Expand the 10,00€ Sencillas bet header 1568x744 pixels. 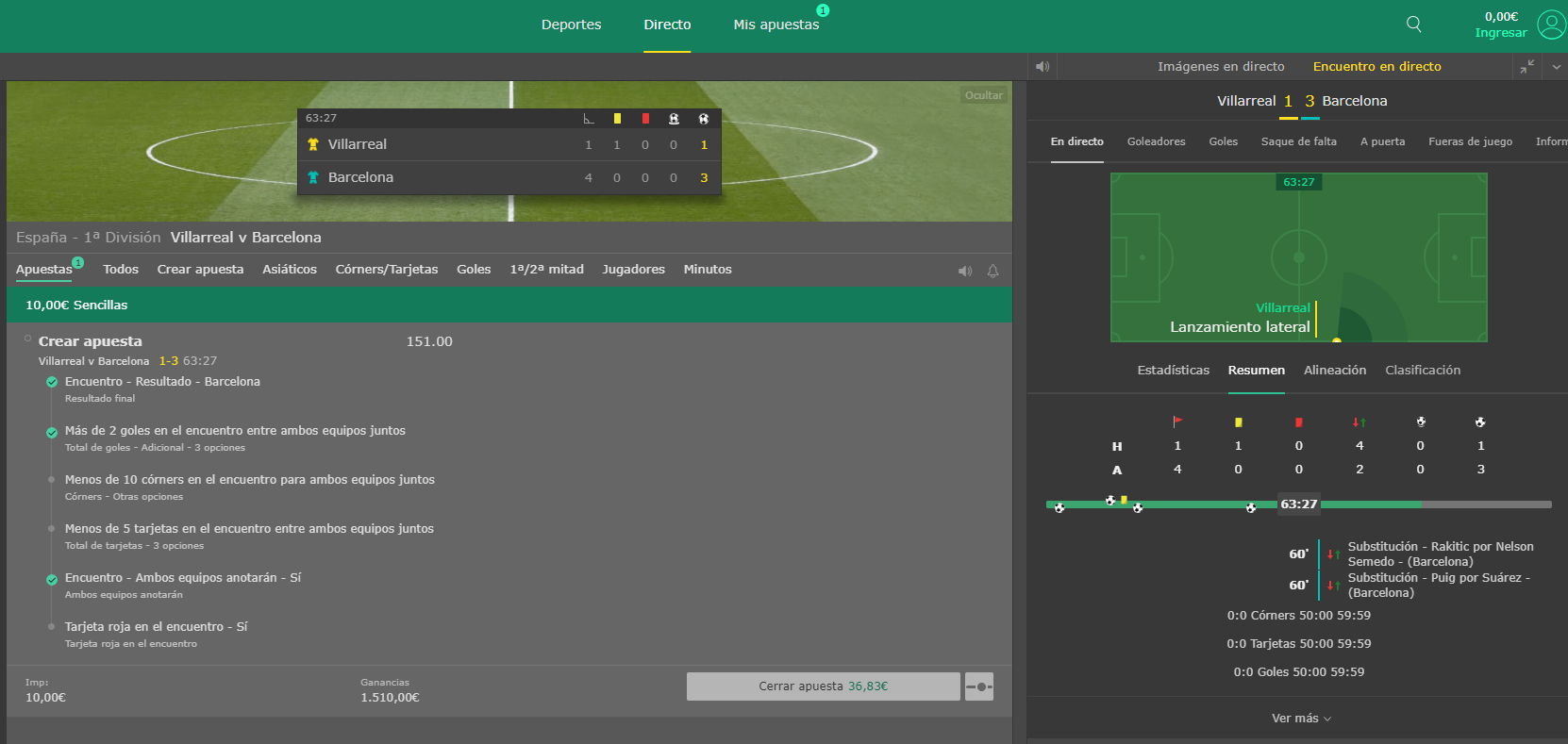(509, 305)
